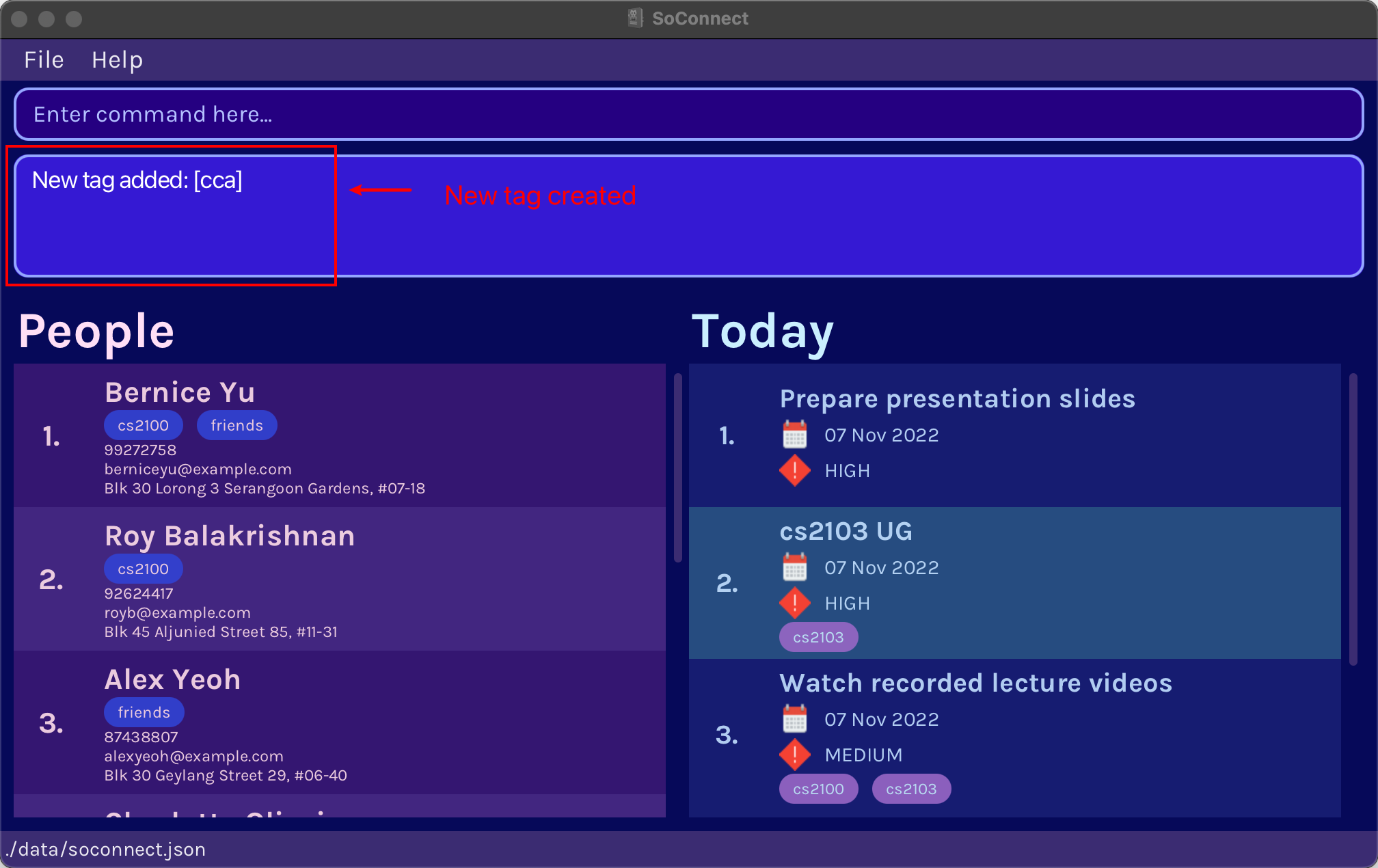
Task: Click the calendar icon for Prepare presentation slides
Action: click(x=794, y=435)
